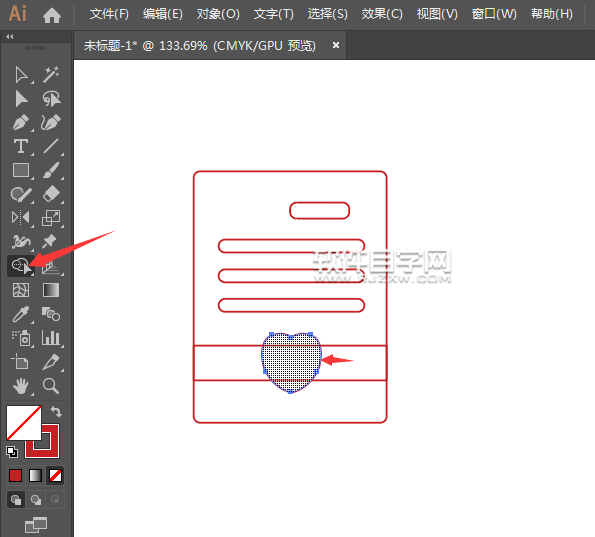Open the 窗口(W) menu
This screenshot has height=537, width=595.
(x=494, y=14)
